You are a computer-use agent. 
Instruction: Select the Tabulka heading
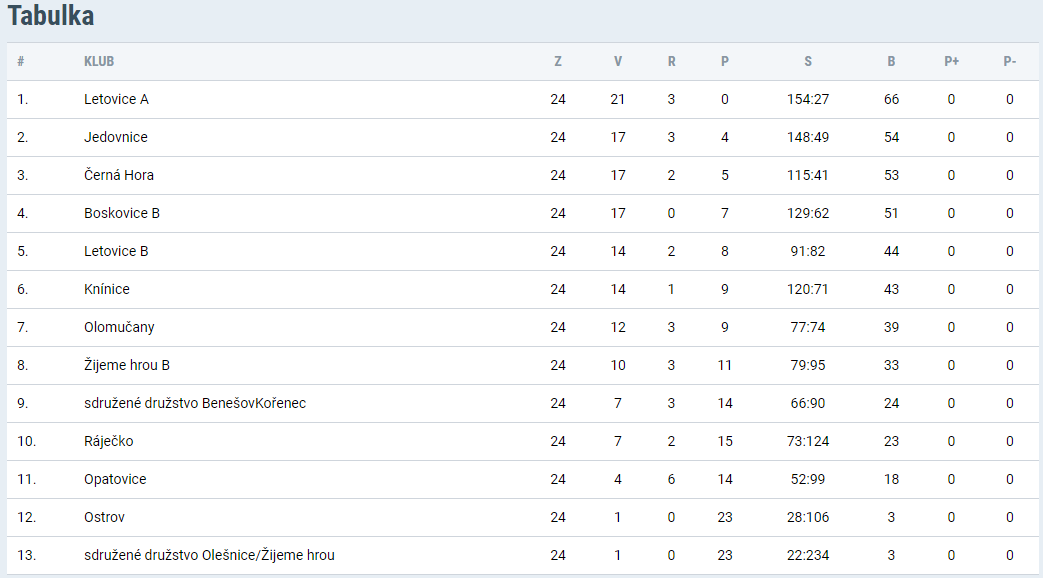(x=51, y=15)
